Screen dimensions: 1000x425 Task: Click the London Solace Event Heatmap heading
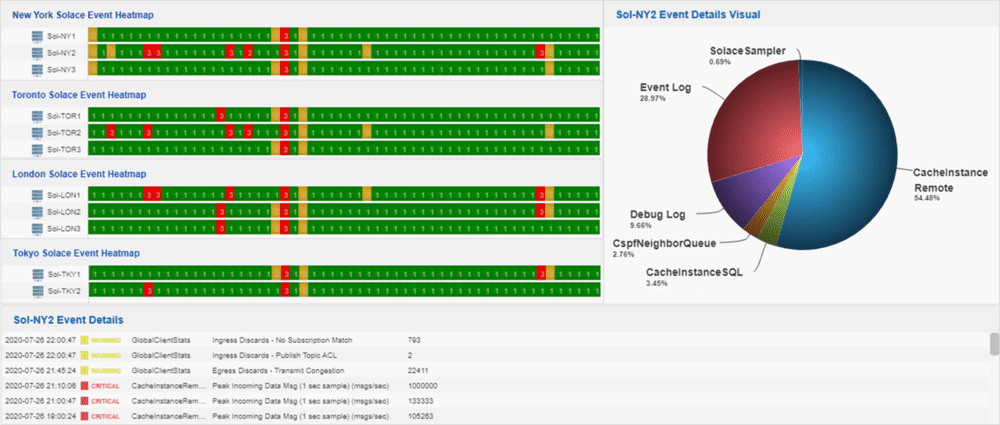pos(79,174)
